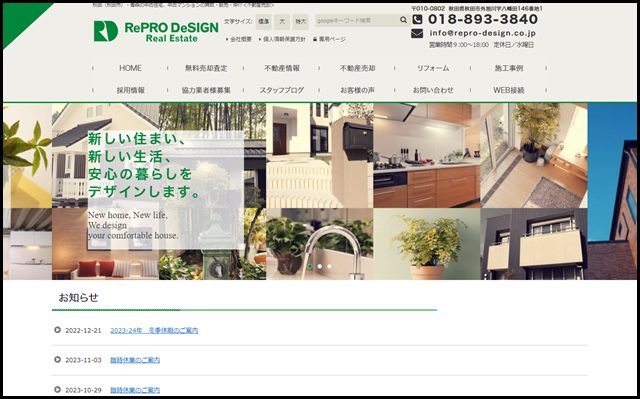Click the bullet icon for 2023-11-03 news
The width and height of the screenshot is (640, 399).
pyautogui.click(x=58, y=359)
